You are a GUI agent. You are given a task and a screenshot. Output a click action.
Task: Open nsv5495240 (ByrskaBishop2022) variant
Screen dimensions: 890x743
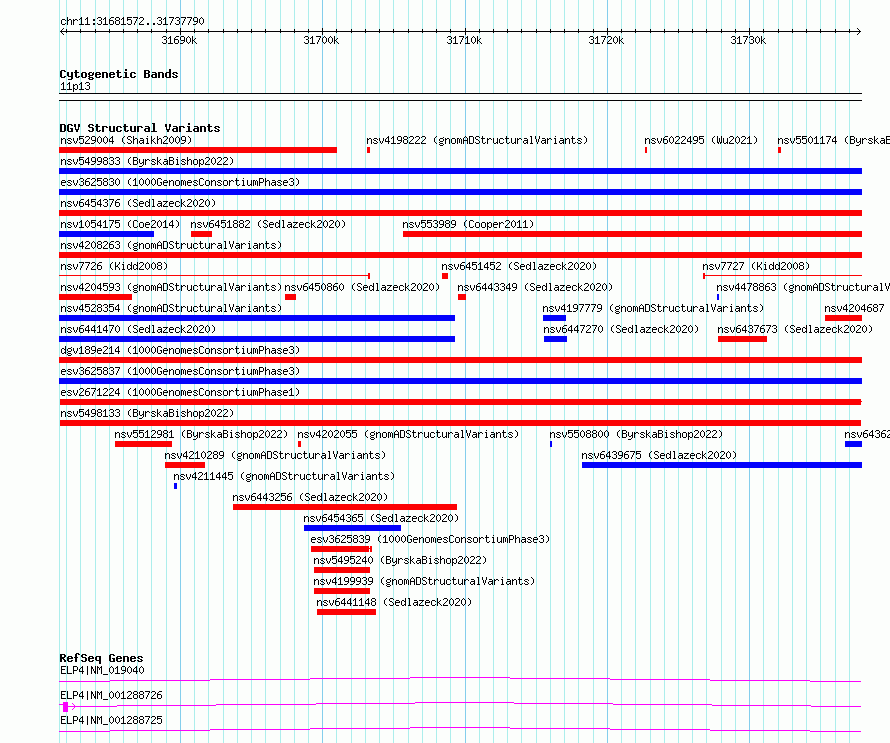(x=400, y=560)
